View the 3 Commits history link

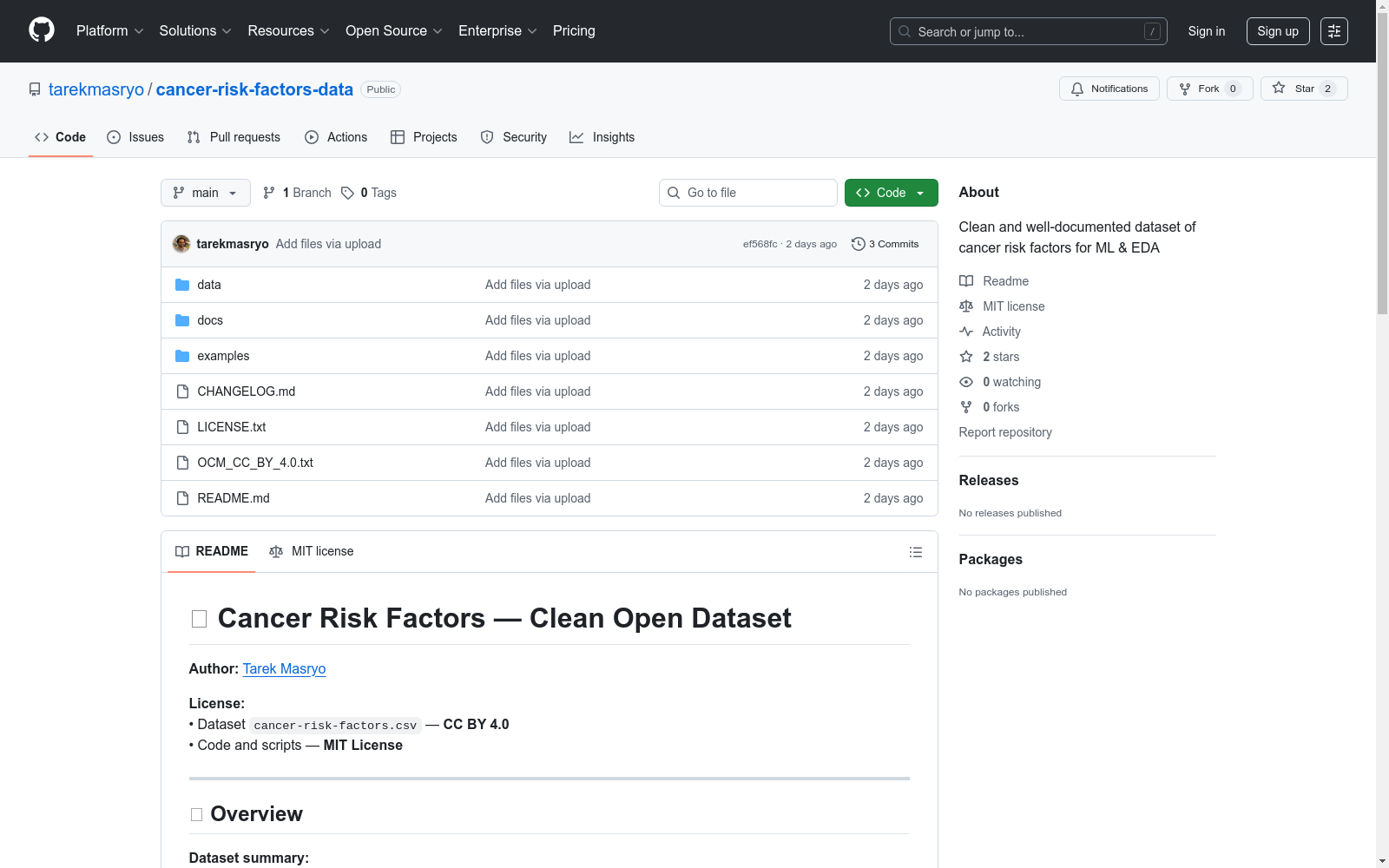point(885,244)
